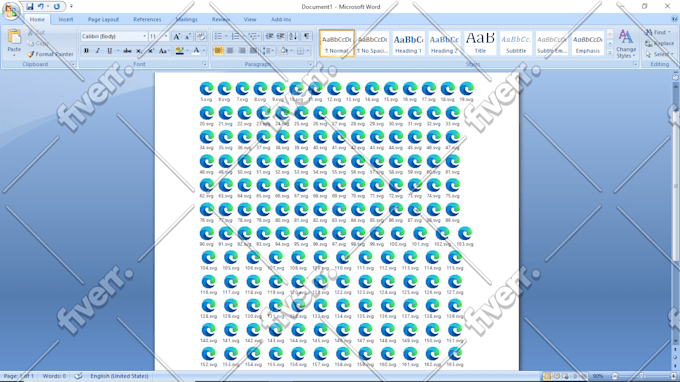Toggle Underline formatting
The image size is (680, 382).
click(x=109, y=51)
